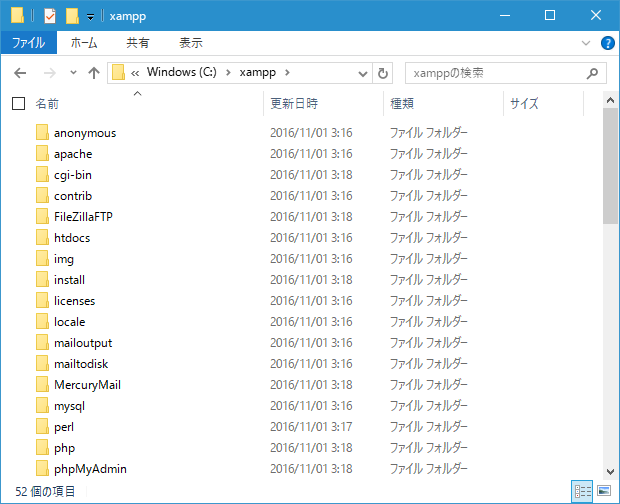
Task: Select the locale folder icon
Action: point(42,321)
